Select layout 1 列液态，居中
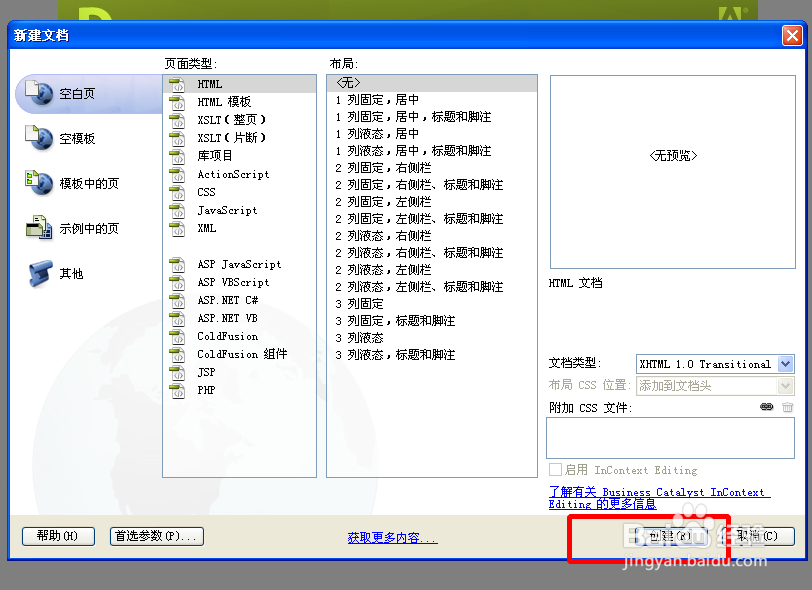Viewport: 812px width, 590px height. tap(432, 134)
